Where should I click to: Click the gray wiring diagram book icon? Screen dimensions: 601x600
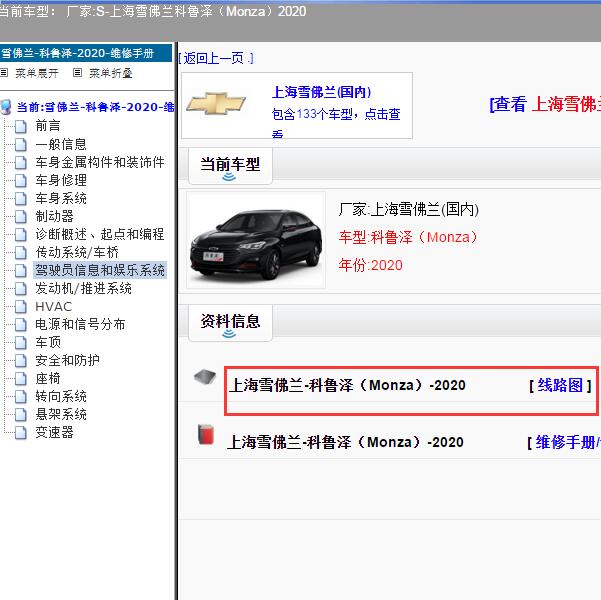(205, 377)
